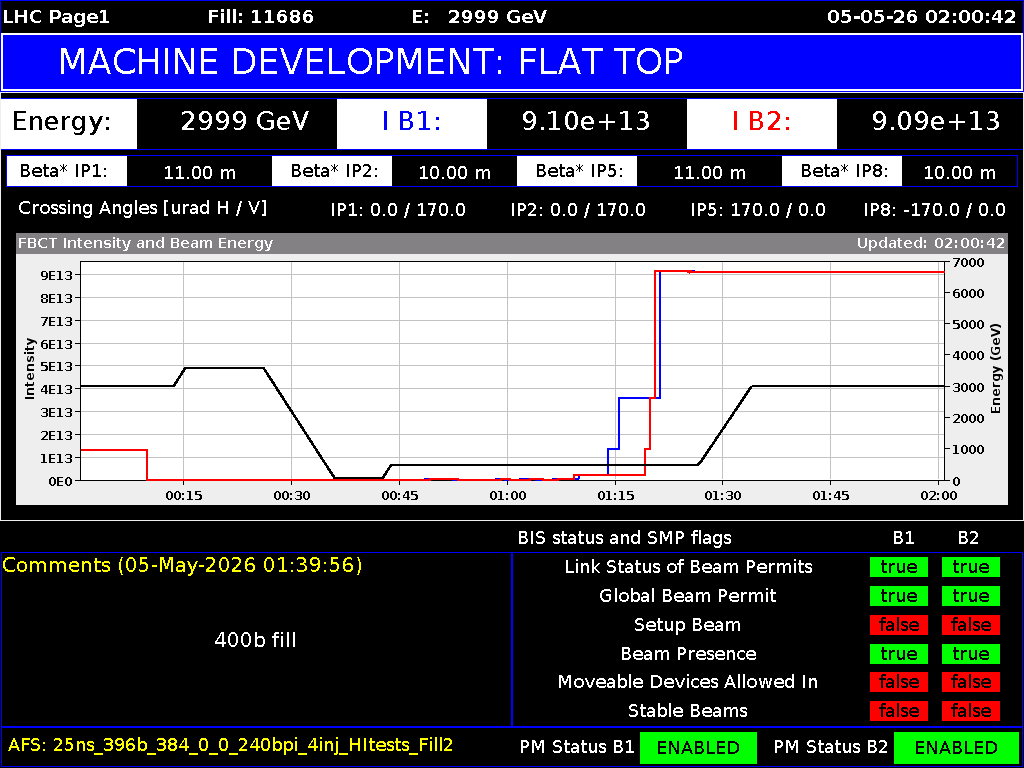This screenshot has width=1024, height=768.
Task: Click B2 'false' flag for Moveable Devices
Action: [x=970, y=682]
